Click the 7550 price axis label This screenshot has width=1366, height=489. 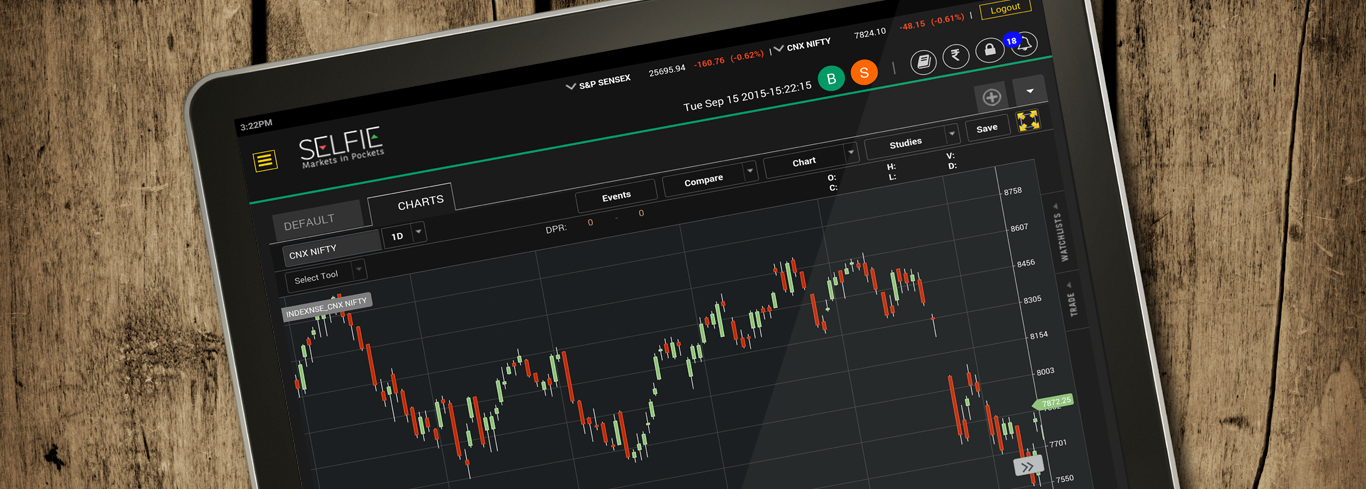pyautogui.click(x=1064, y=479)
